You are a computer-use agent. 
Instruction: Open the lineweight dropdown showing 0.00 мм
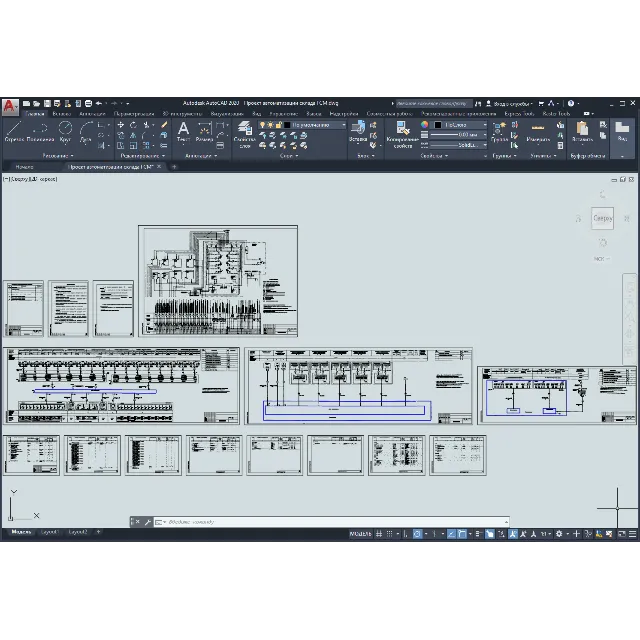click(x=459, y=135)
